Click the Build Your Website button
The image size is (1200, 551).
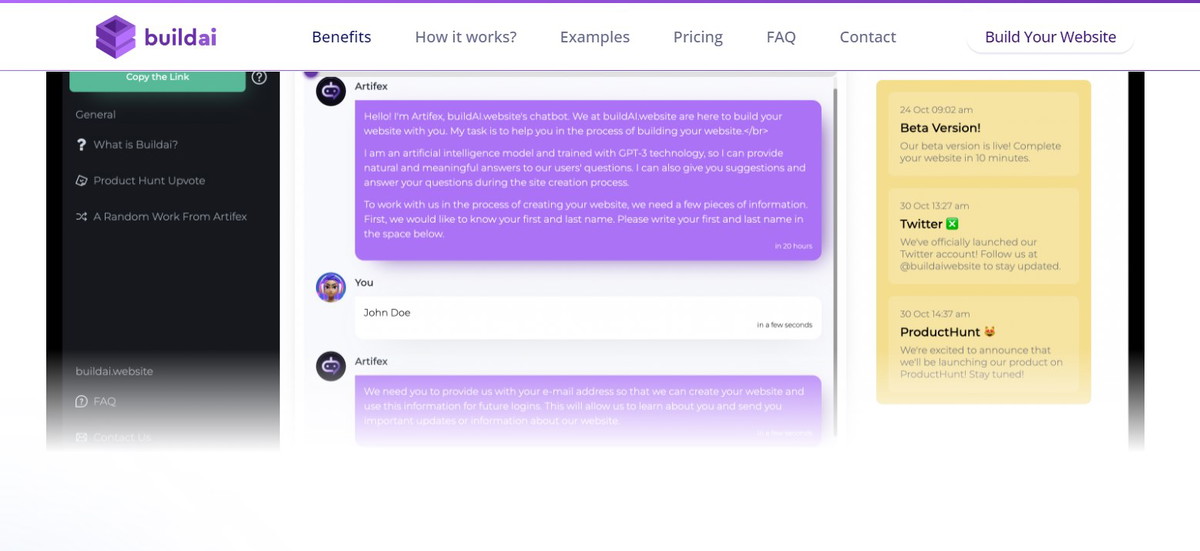[x=1050, y=37]
